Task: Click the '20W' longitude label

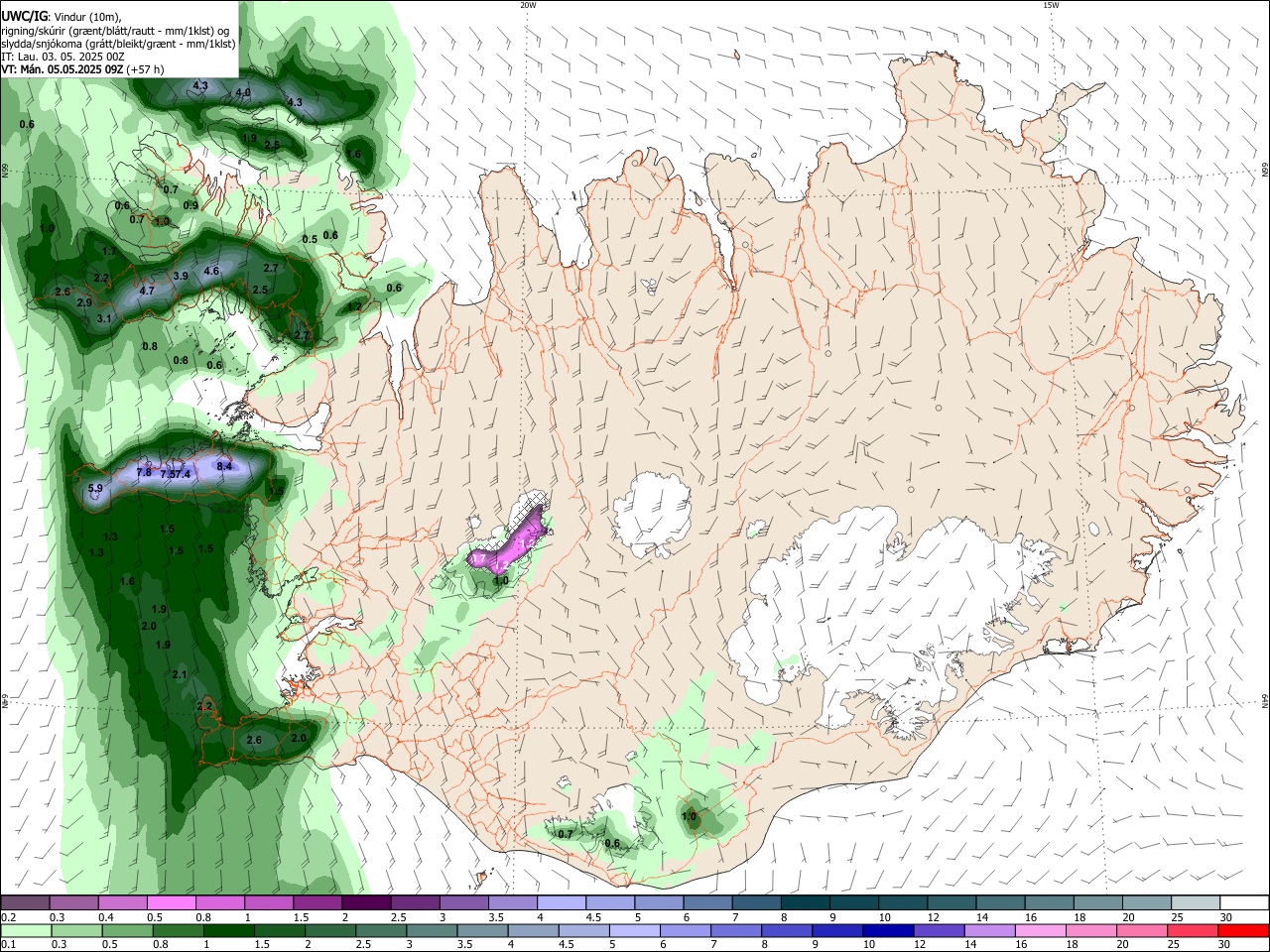Action: (x=528, y=5)
